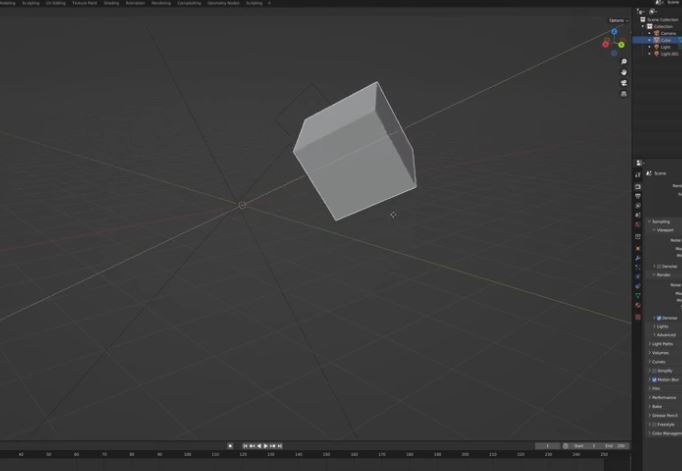
Task: Expand the Light Paths panel
Action: coord(662,344)
